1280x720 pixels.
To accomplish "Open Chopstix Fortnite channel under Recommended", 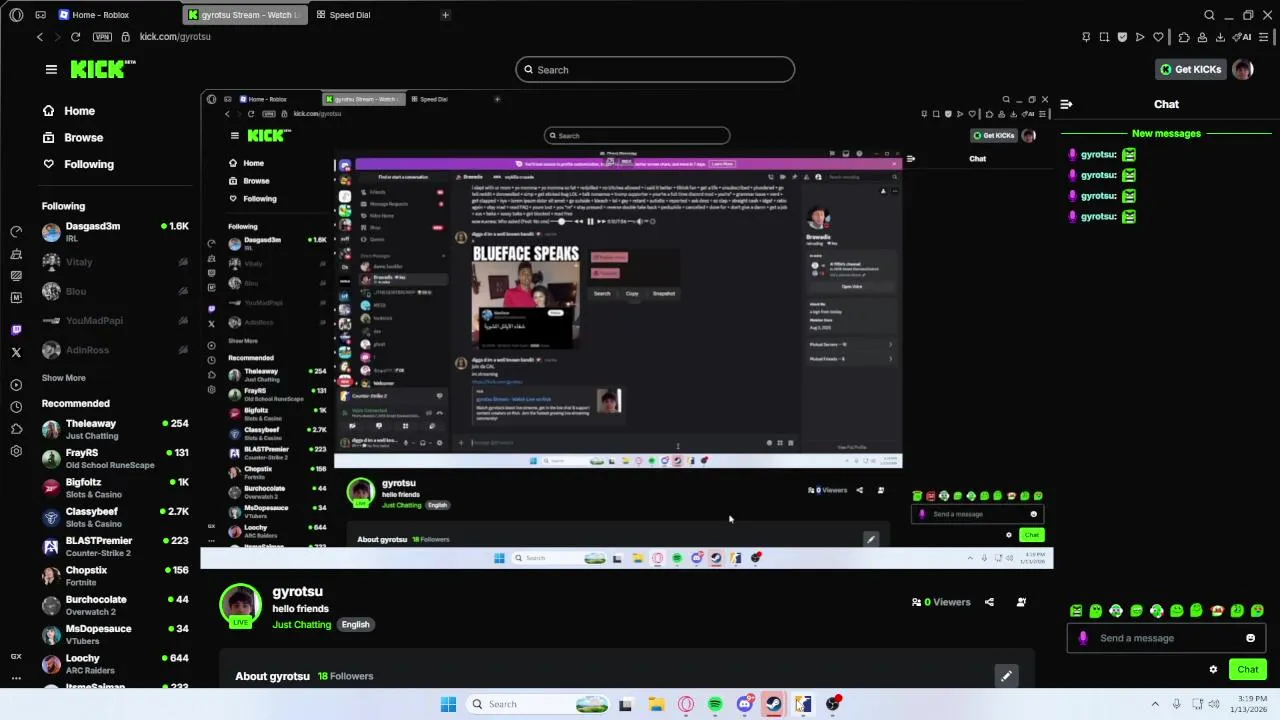I will [x=115, y=575].
